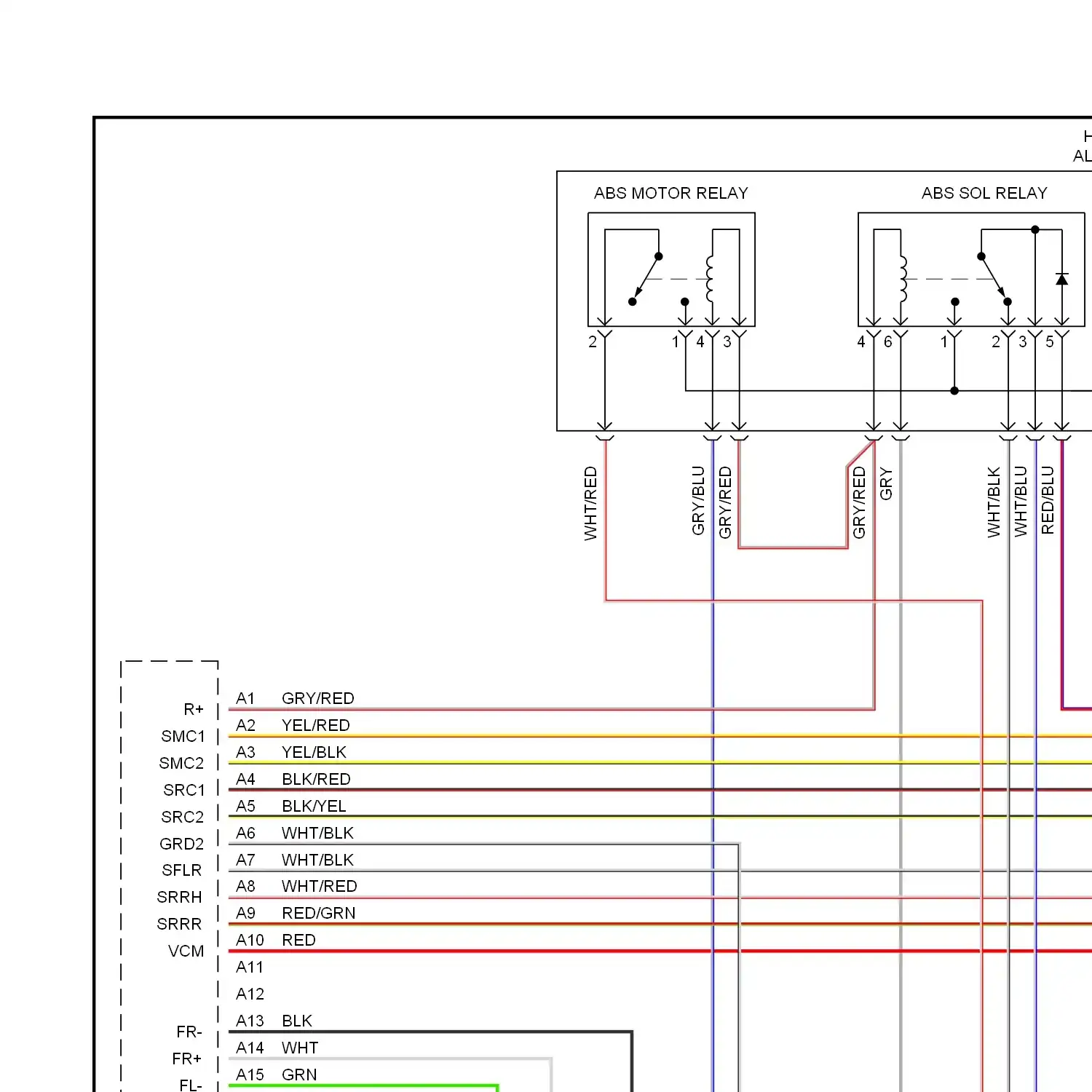Click the vertical WHT/BLU wire label
Viewport: 1092px width, 1092px height.
pos(1021,502)
